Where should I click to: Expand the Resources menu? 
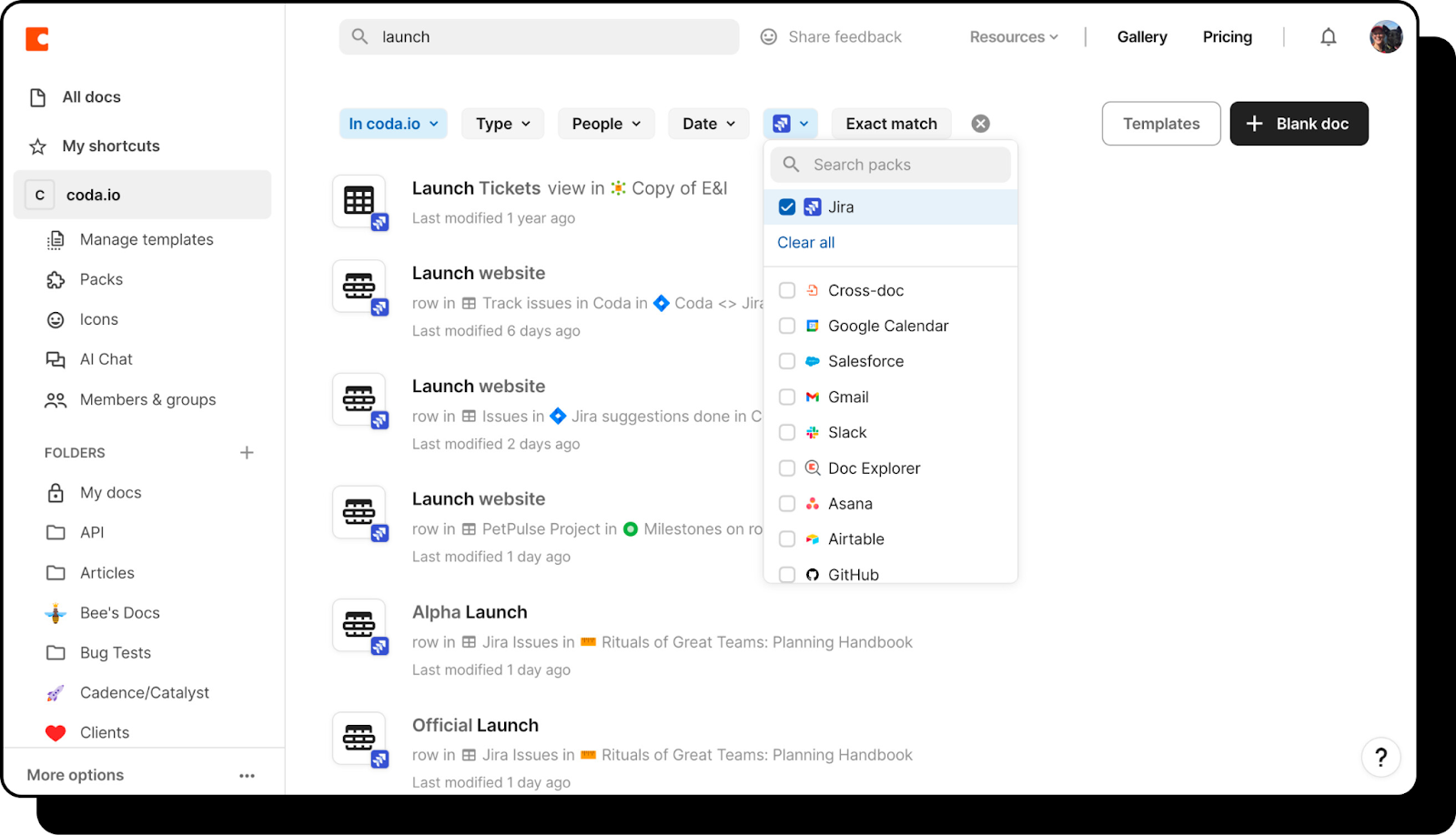pyautogui.click(x=1014, y=37)
